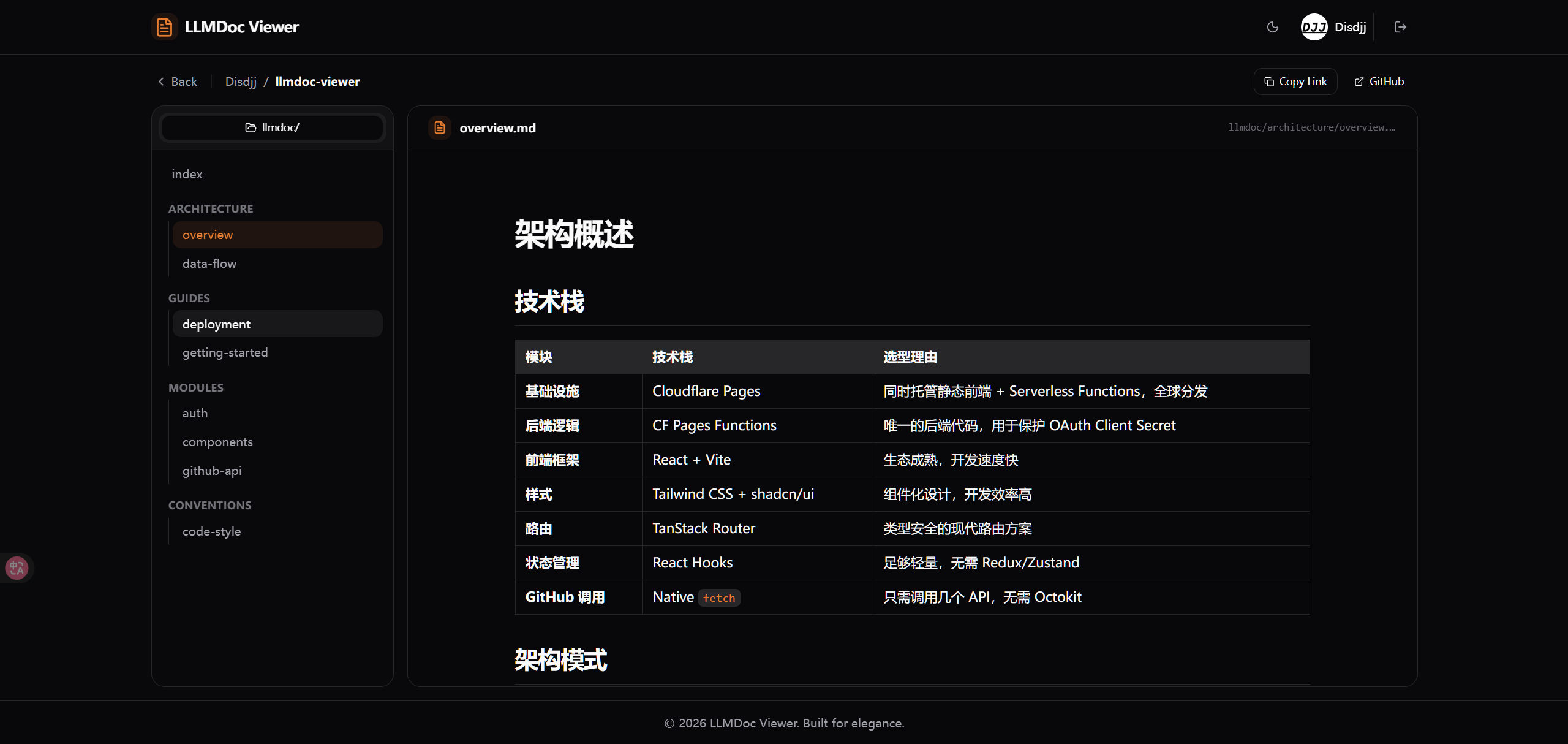This screenshot has width=1568, height=744.
Task: Open the auth module doc
Action: click(195, 413)
